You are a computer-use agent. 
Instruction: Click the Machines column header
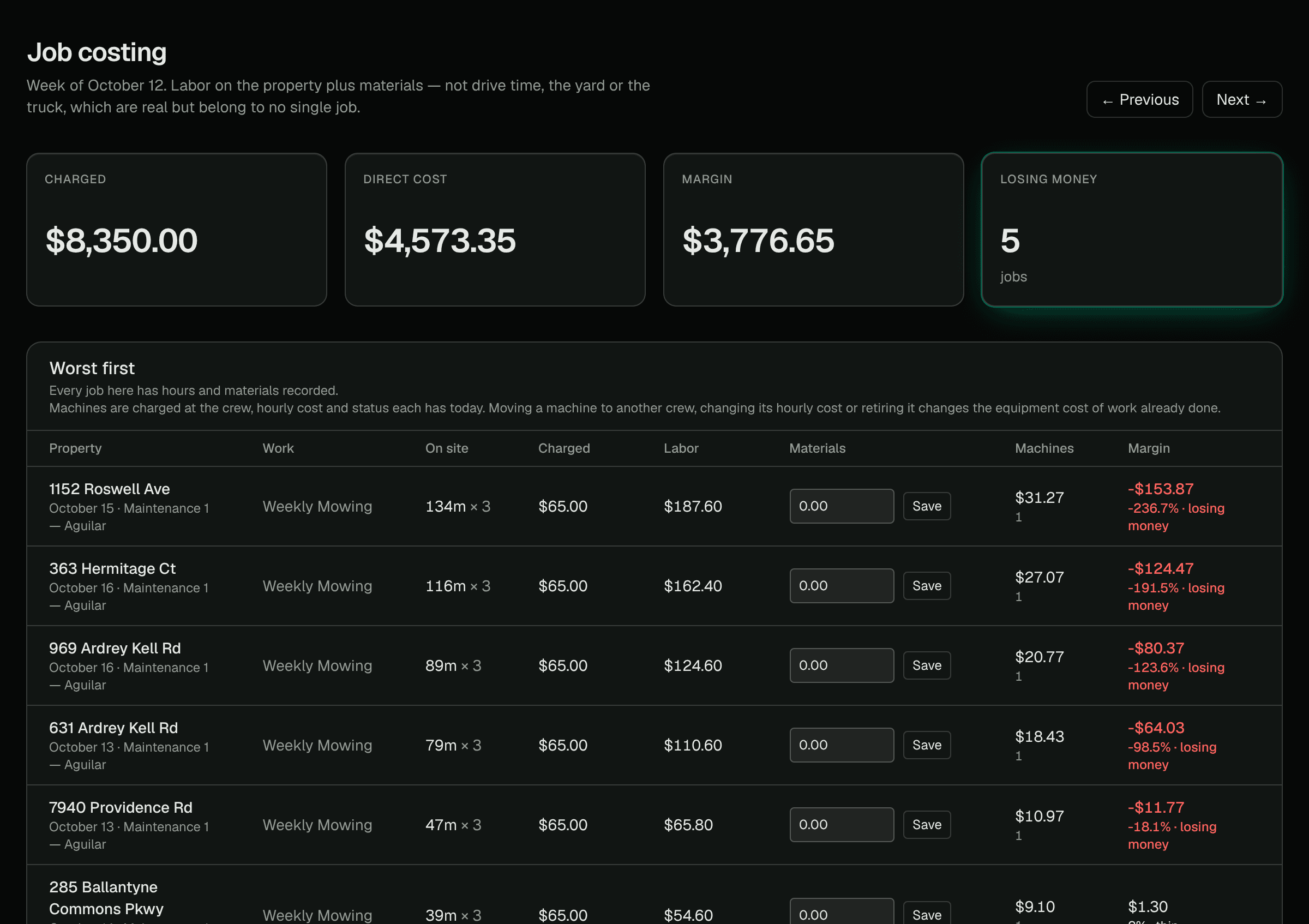pos(1044,448)
